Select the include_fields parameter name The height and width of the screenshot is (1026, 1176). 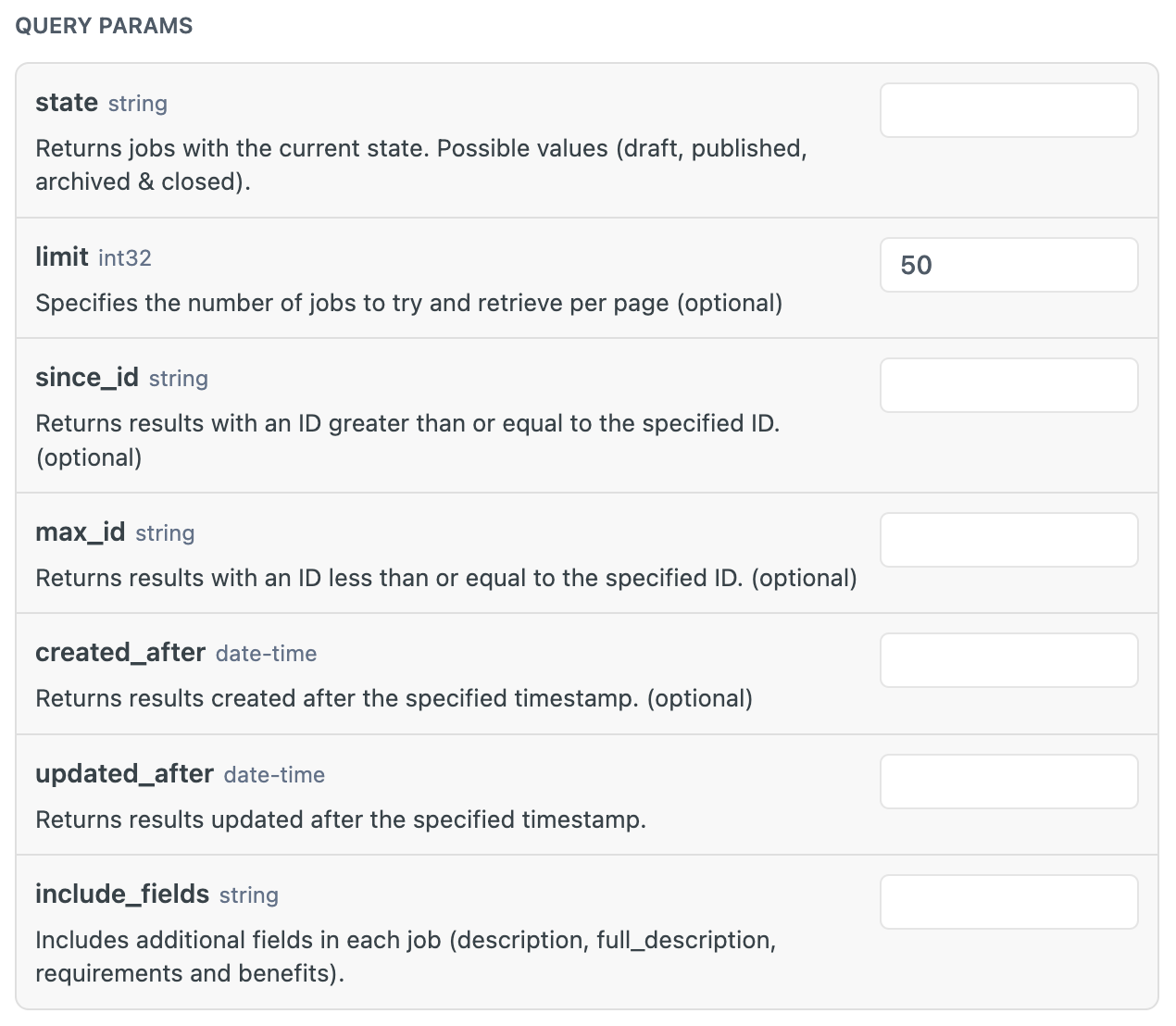pos(121,895)
